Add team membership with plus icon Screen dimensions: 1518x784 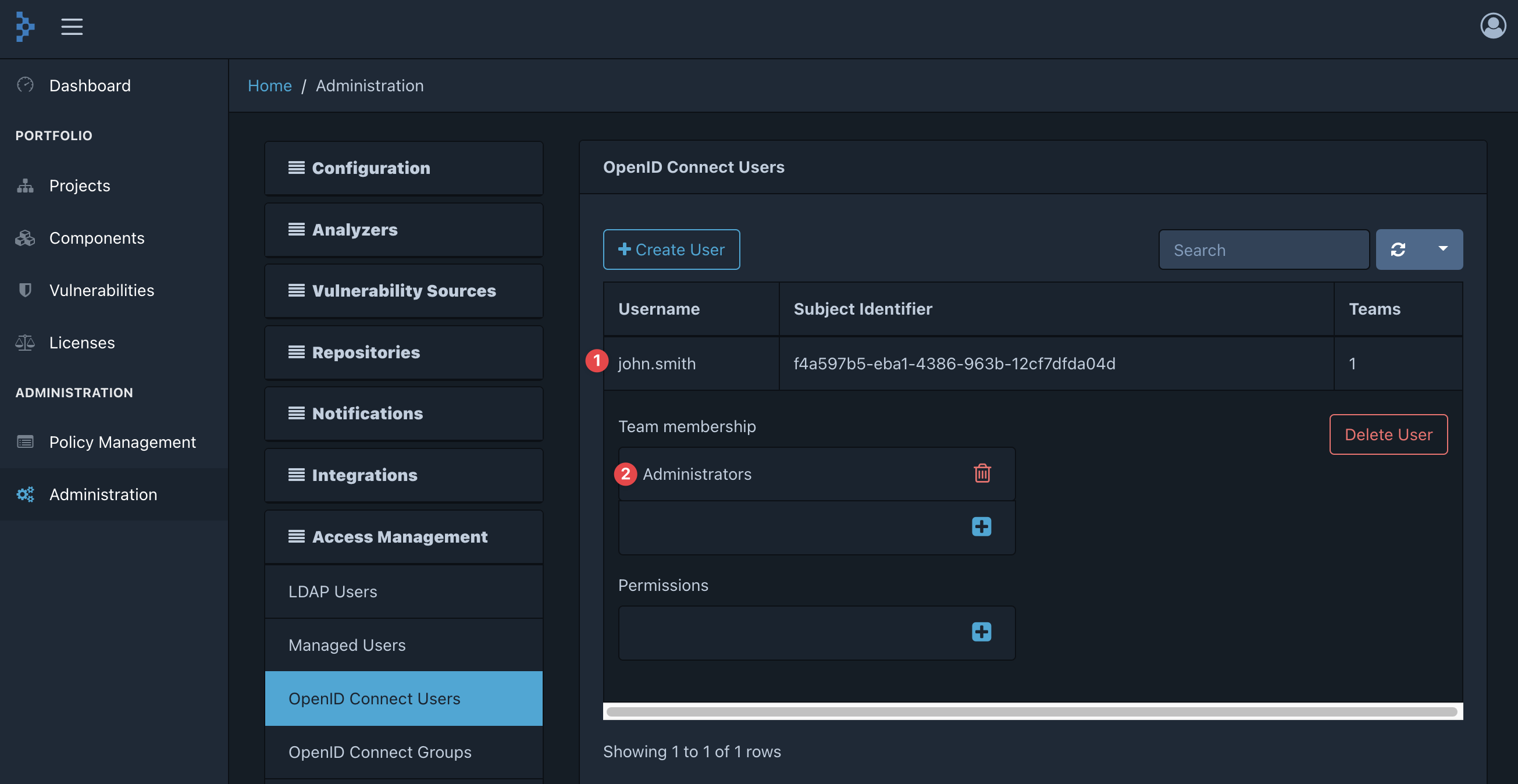tap(981, 526)
